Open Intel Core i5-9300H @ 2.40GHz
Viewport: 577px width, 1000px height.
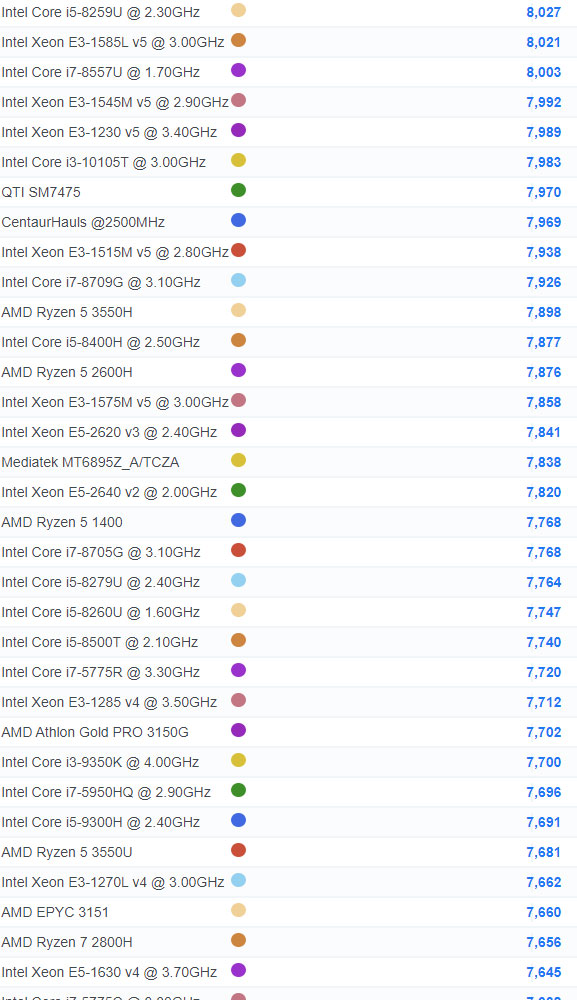101,821
